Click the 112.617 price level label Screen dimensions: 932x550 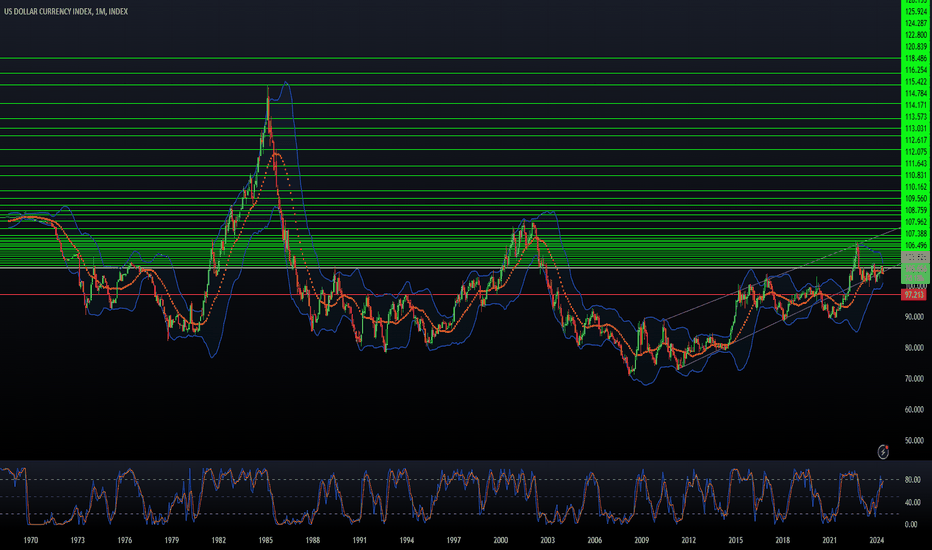916,140
